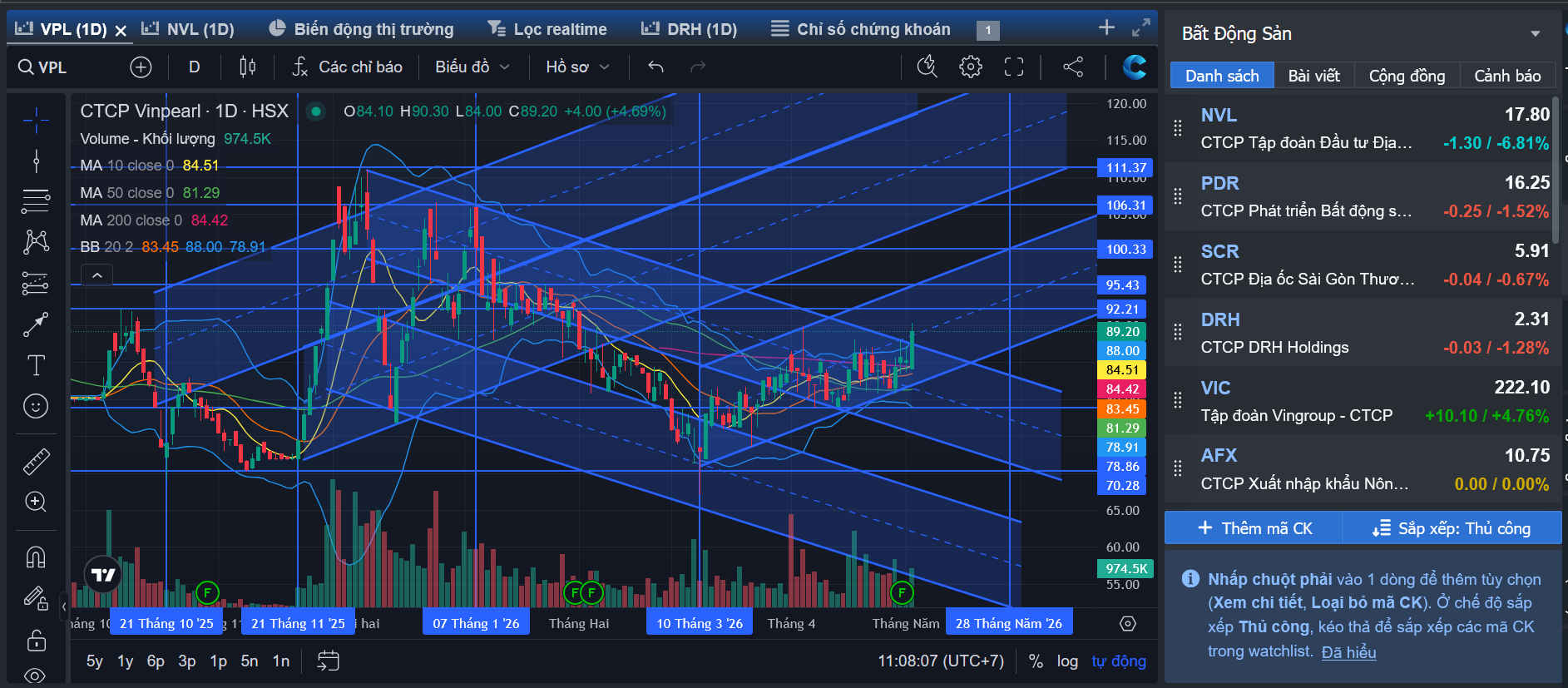Click the Thêm mã CK button

tap(1254, 528)
